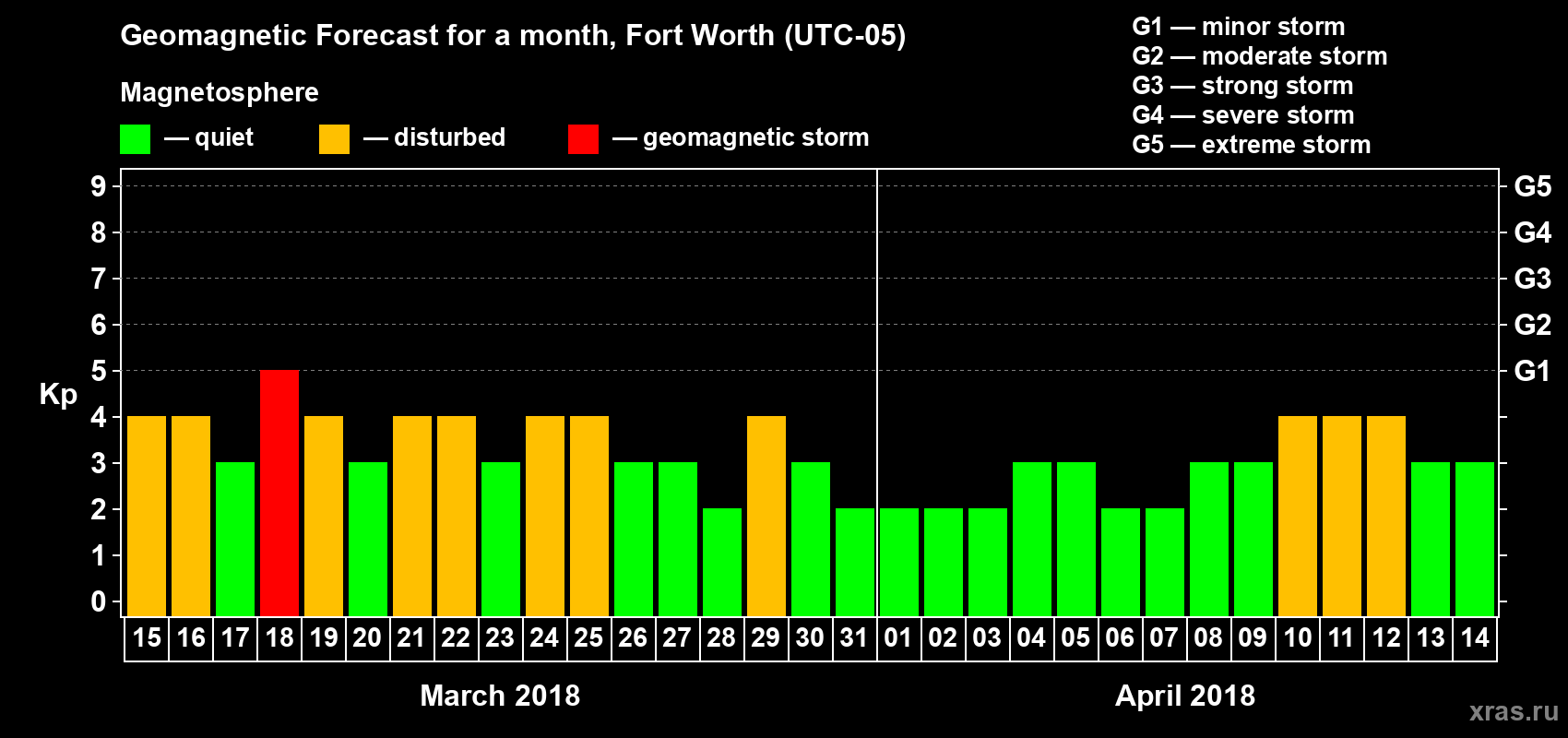This screenshot has width=1568, height=738.
Task: Click the Kp axis value 0
Action: tap(99, 601)
